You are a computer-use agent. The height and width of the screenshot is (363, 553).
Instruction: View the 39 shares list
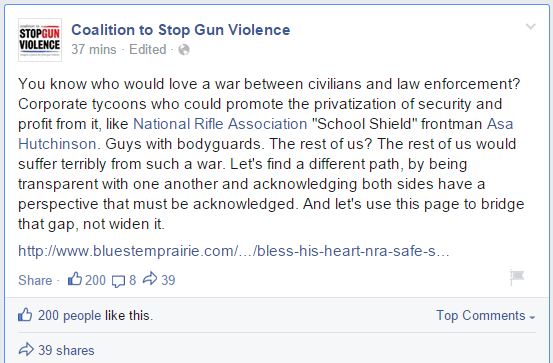tap(66, 350)
